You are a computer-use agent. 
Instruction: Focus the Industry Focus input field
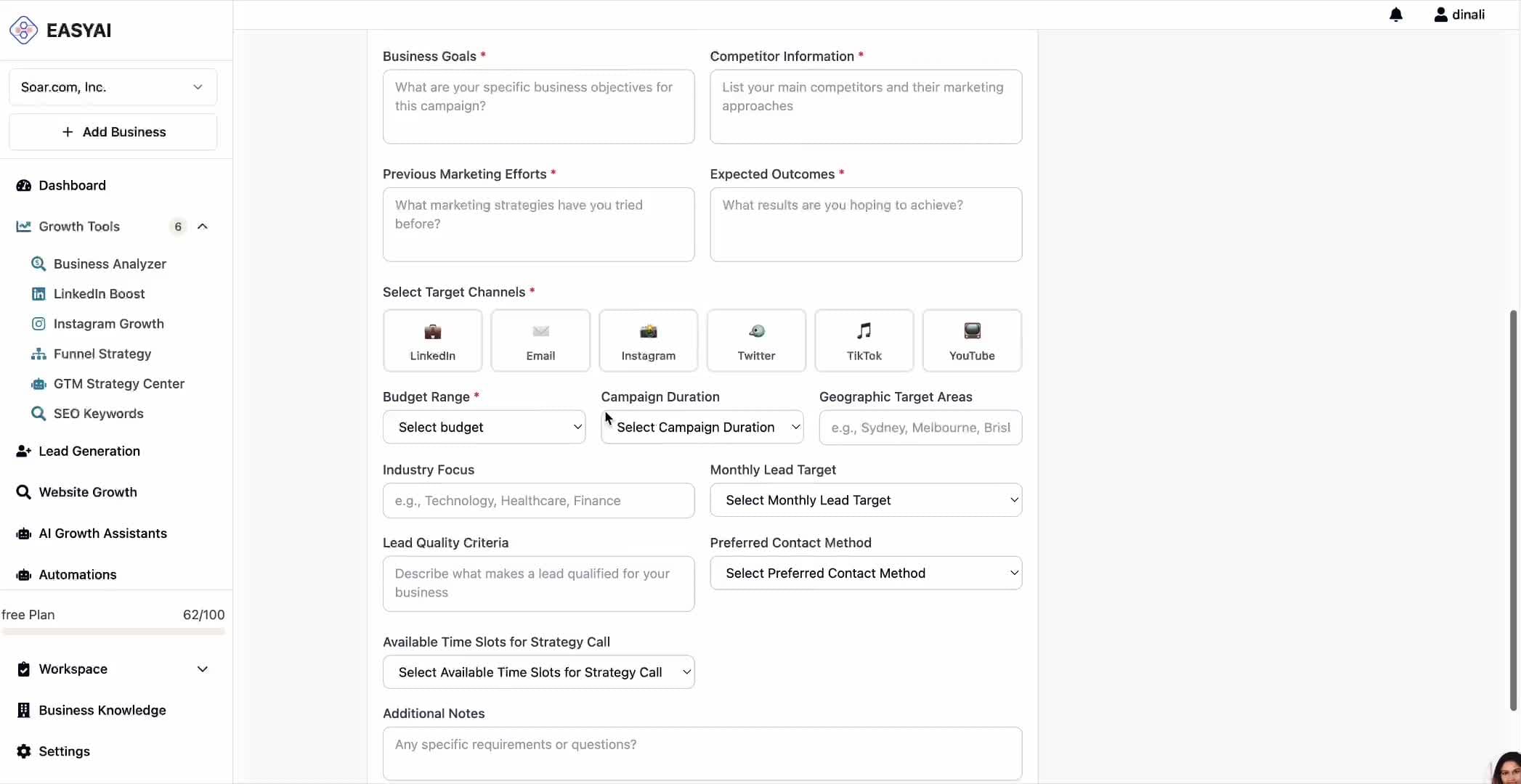538,501
